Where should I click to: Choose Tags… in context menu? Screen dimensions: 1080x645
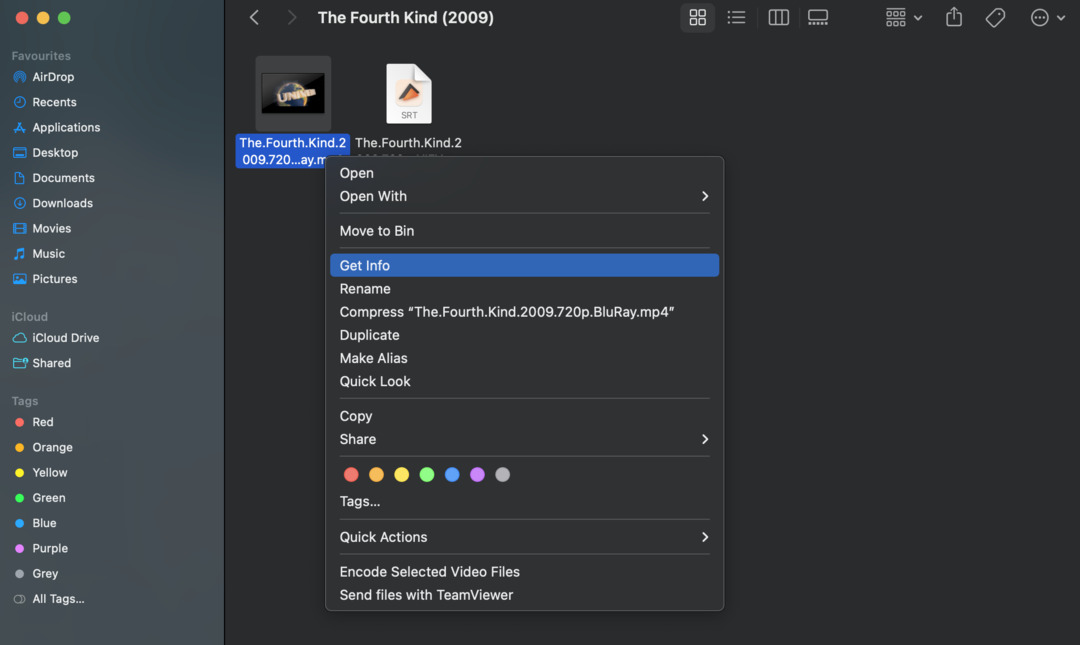click(524, 502)
